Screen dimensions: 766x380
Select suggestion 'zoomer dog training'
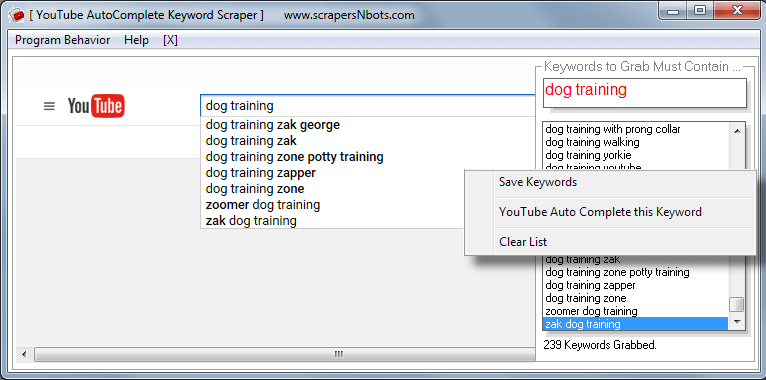pyautogui.click(x=263, y=205)
